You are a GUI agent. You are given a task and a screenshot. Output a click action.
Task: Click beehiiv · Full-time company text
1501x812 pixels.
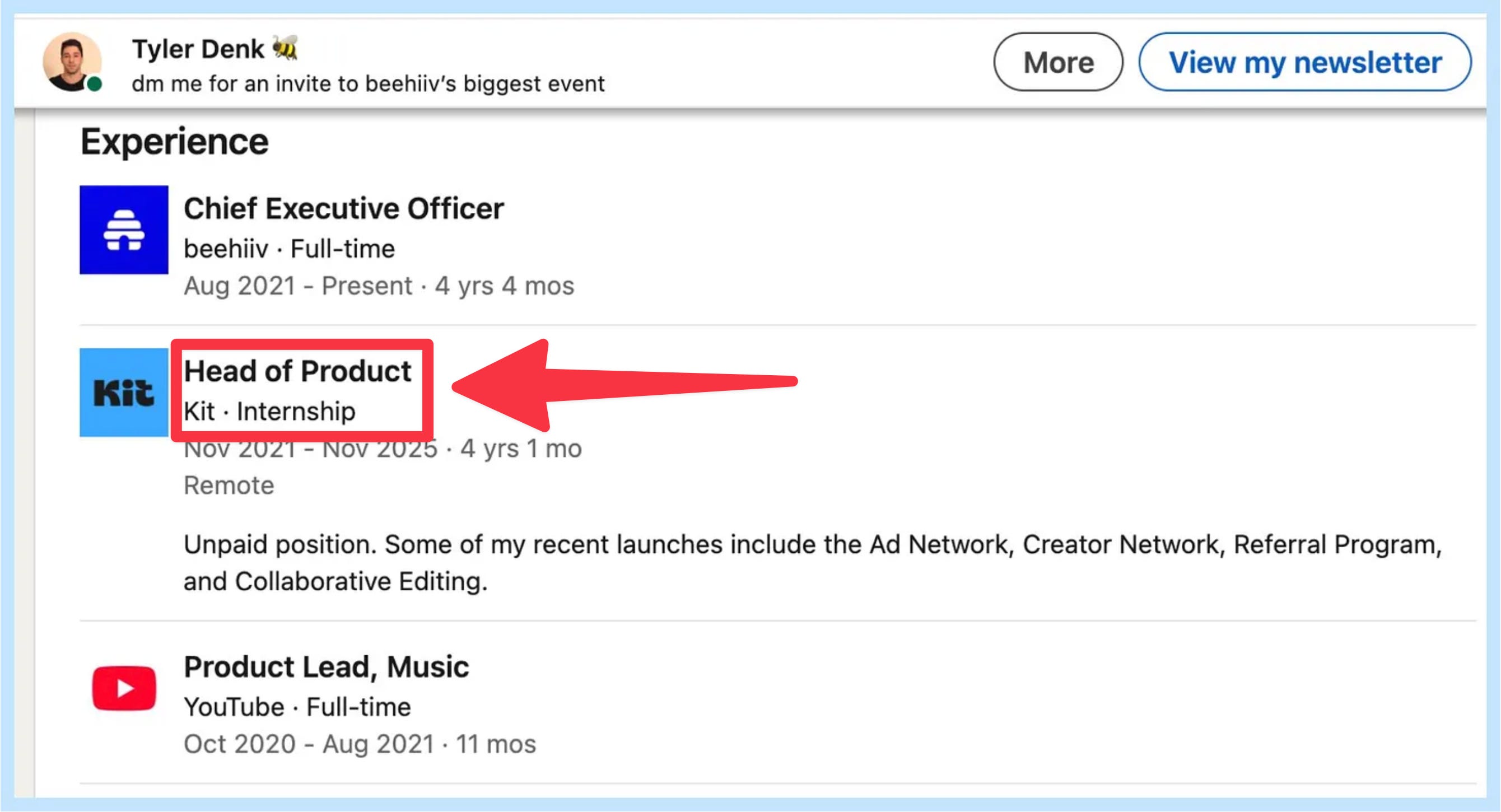[289, 249]
